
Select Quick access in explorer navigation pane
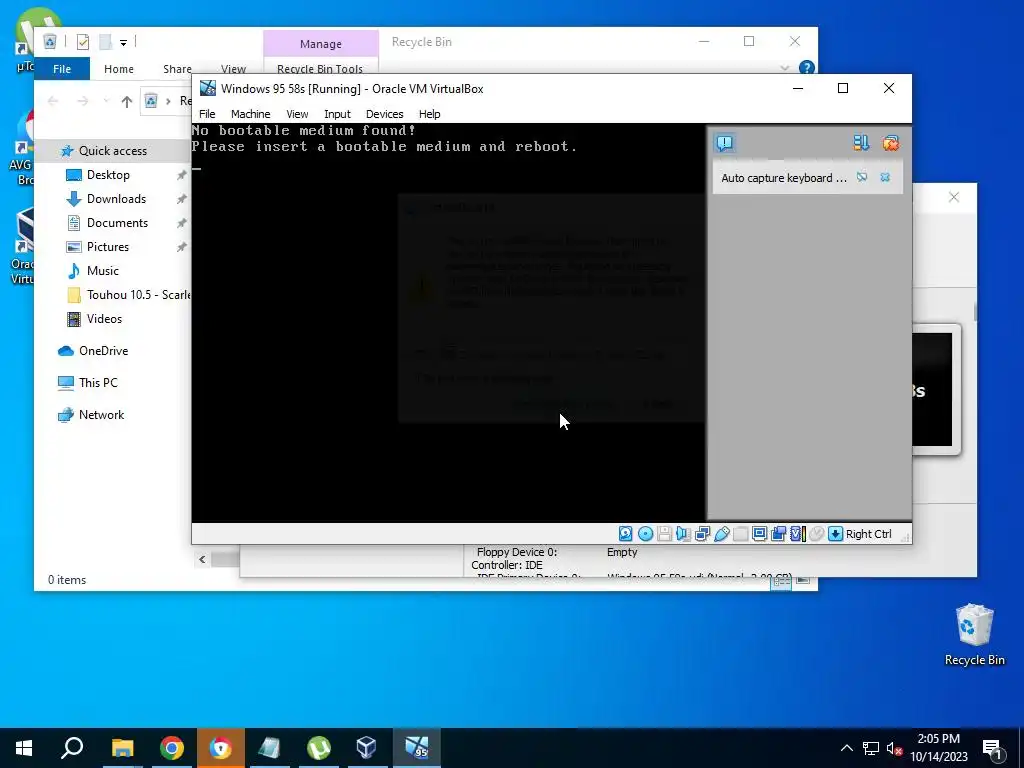click(x=112, y=151)
